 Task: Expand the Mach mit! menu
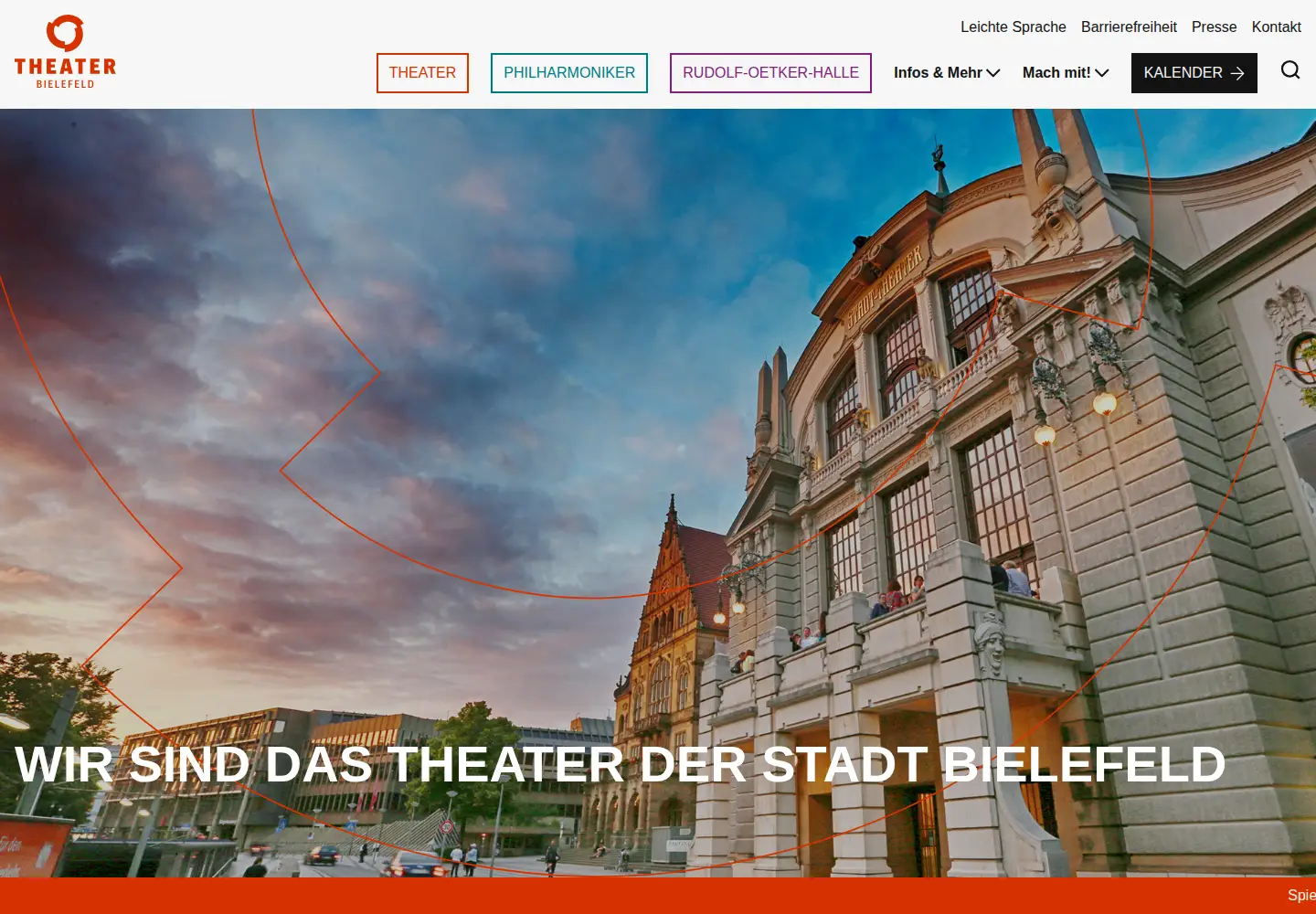[x=1066, y=73]
